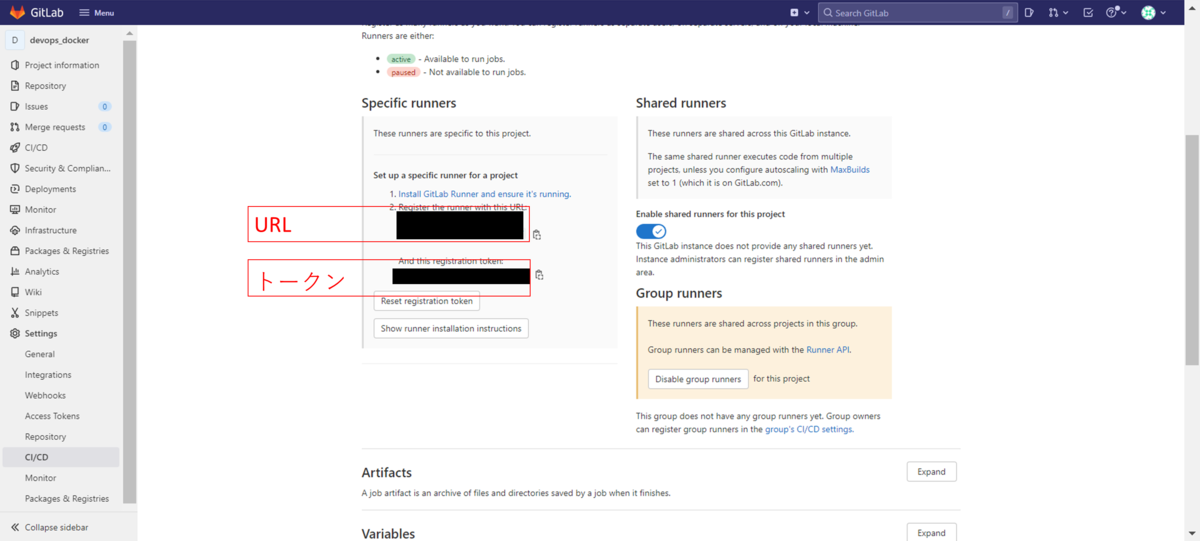The width and height of the screenshot is (1200, 541).
Task: Open Issues icon in top navigation
Action: click(1029, 13)
